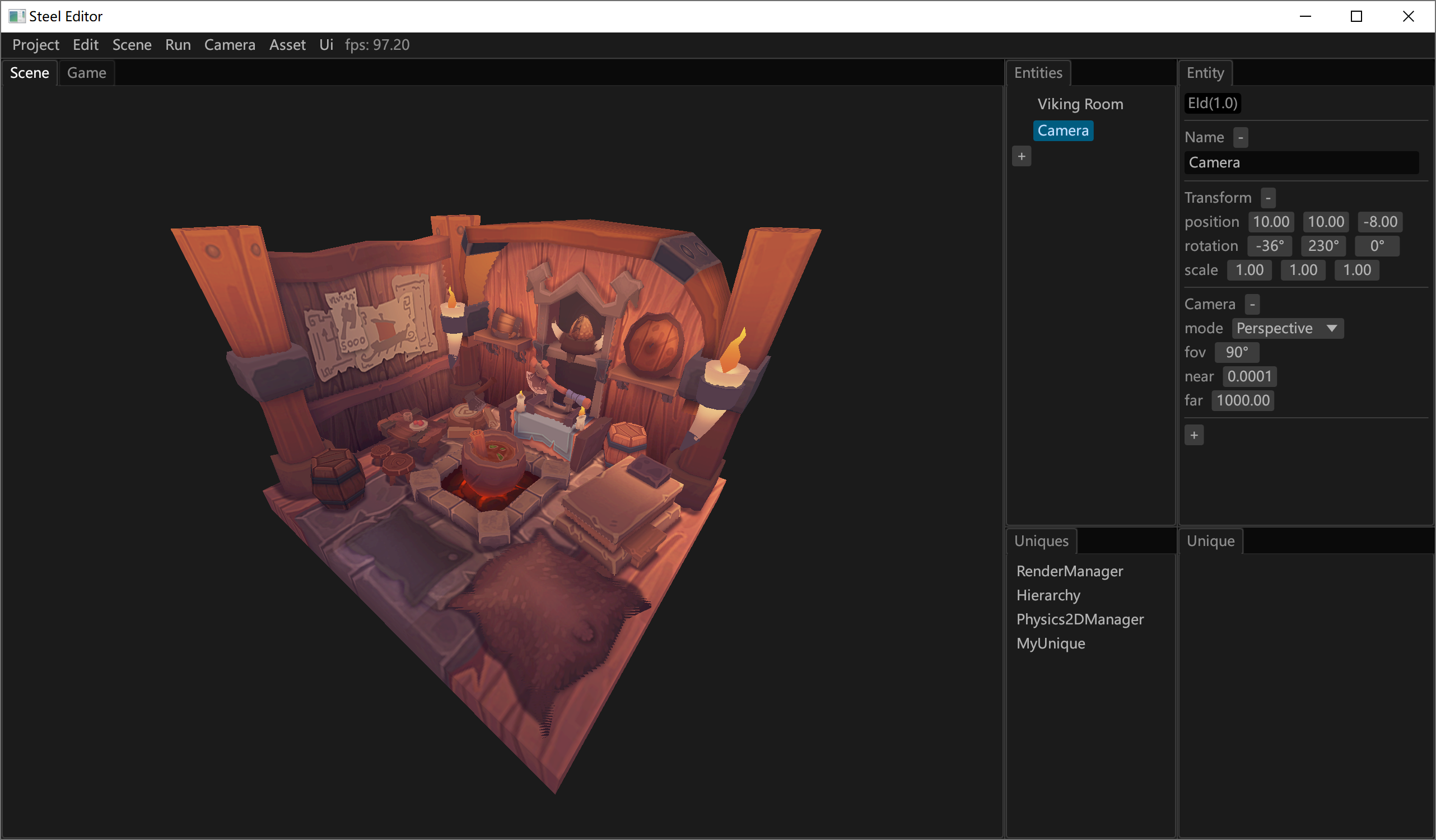
Task: Click the Name minus '-' collapse button
Action: tap(1241, 137)
